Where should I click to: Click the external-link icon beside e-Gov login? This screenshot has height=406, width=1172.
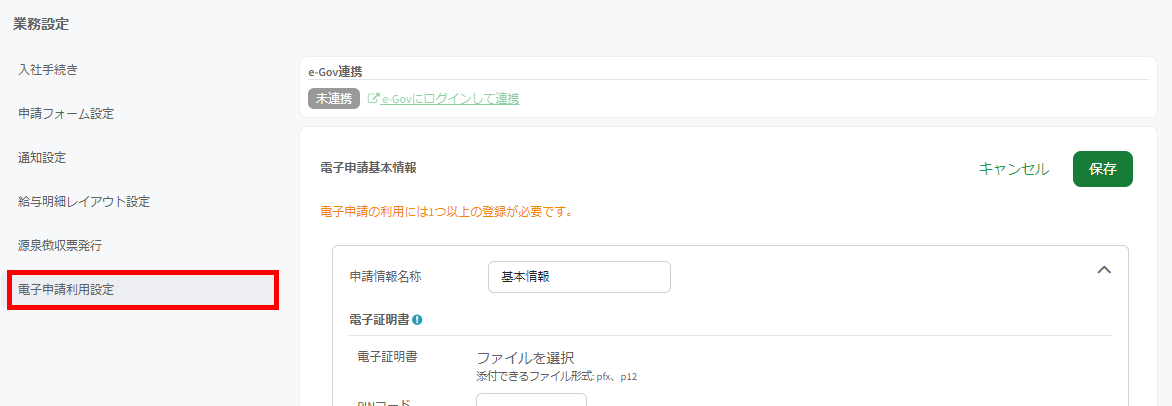[374, 99]
